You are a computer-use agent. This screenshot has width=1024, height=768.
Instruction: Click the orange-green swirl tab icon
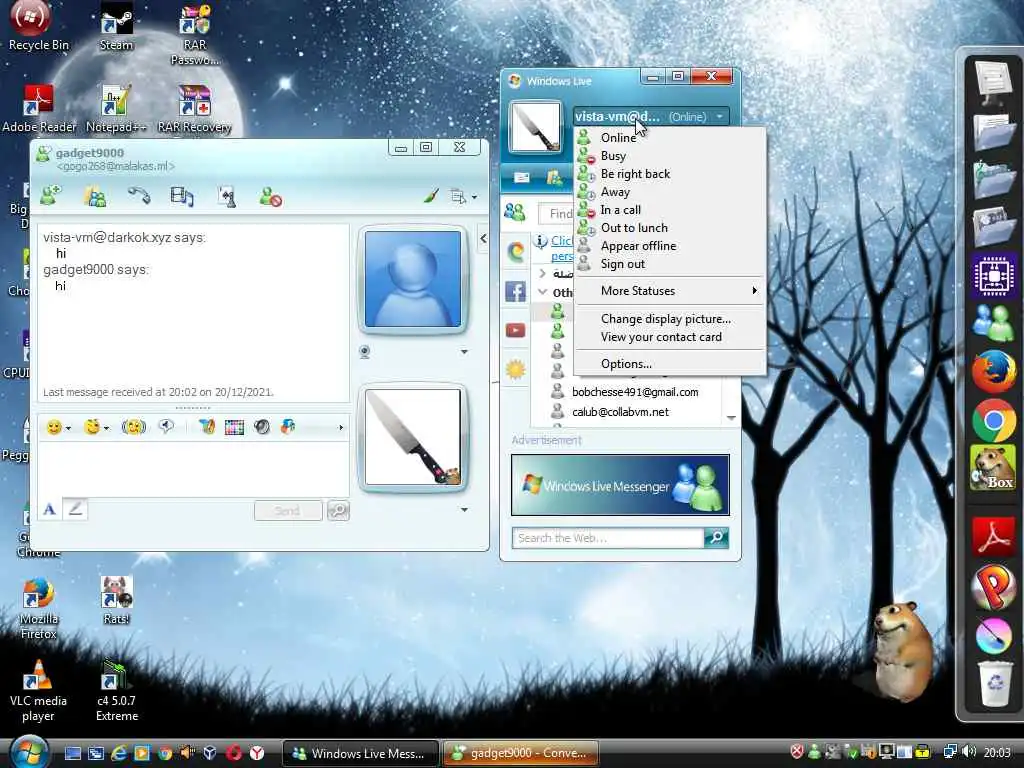515,252
